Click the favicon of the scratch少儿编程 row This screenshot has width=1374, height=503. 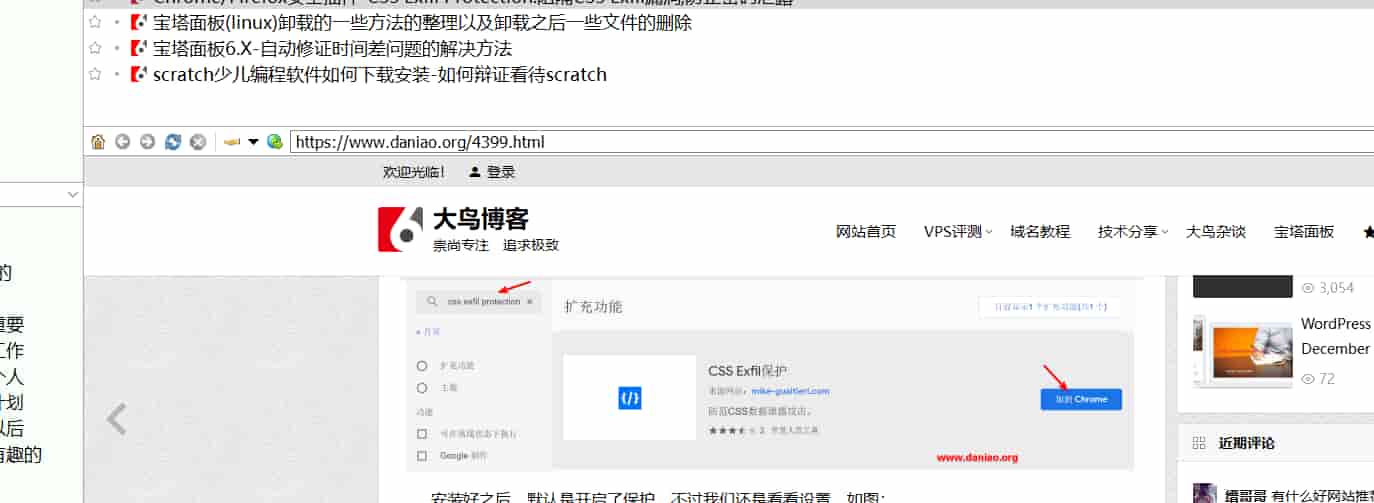tap(139, 74)
